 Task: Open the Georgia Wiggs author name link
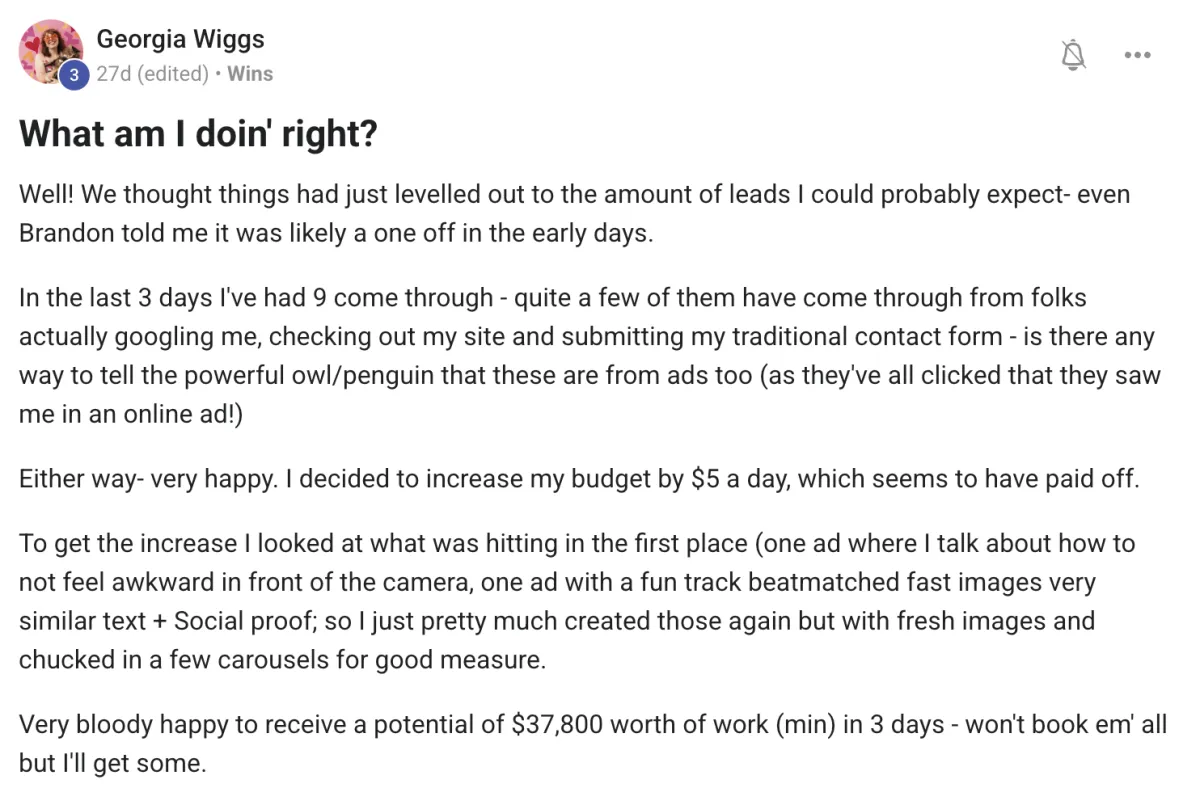click(x=180, y=39)
